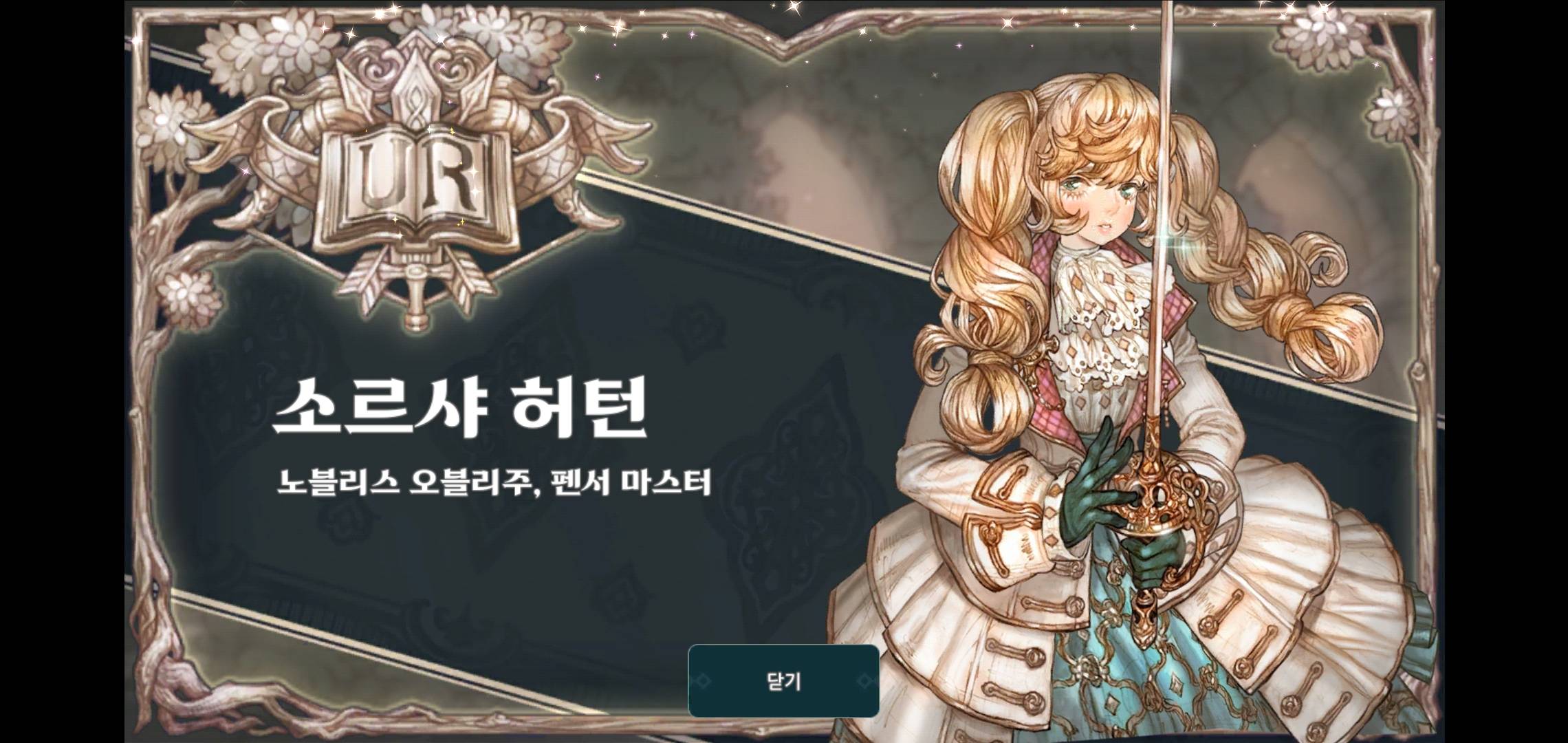Image resolution: width=1568 pixels, height=743 pixels.
Task: Click the left diamond ornament on 닫기 button
Action: [x=703, y=681]
